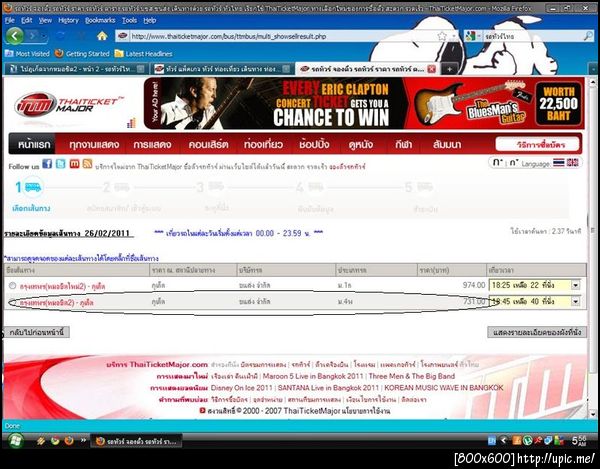Open the Edit menu
600x469 pixels.
pos(26,20)
